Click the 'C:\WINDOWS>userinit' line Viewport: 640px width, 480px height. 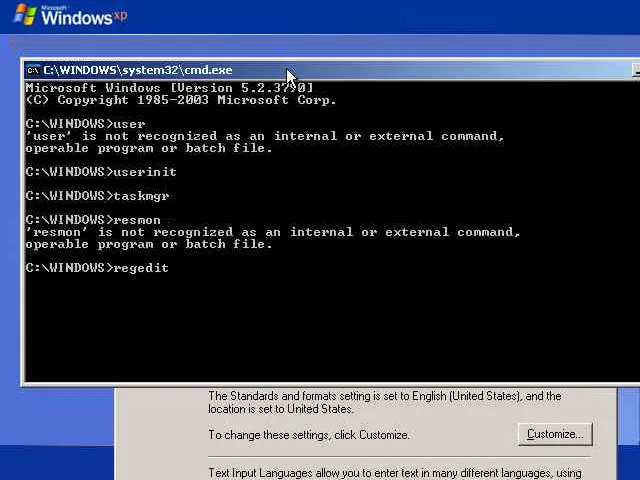[101, 172]
